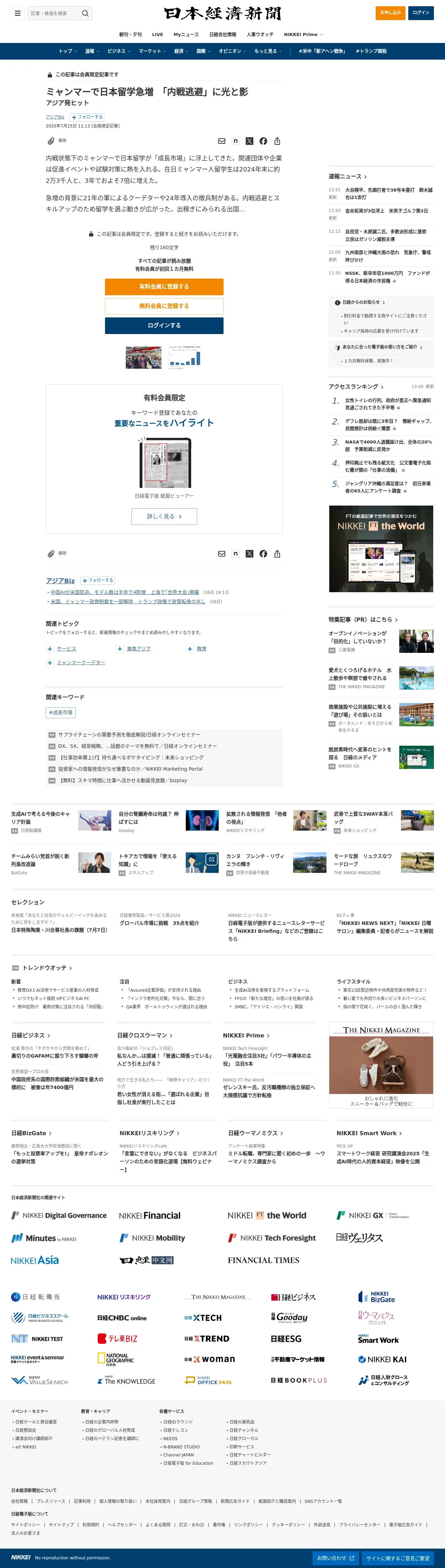Click the orange お申し込み button
The width and height of the screenshot is (445, 1568).
pyautogui.click(x=390, y=13)
